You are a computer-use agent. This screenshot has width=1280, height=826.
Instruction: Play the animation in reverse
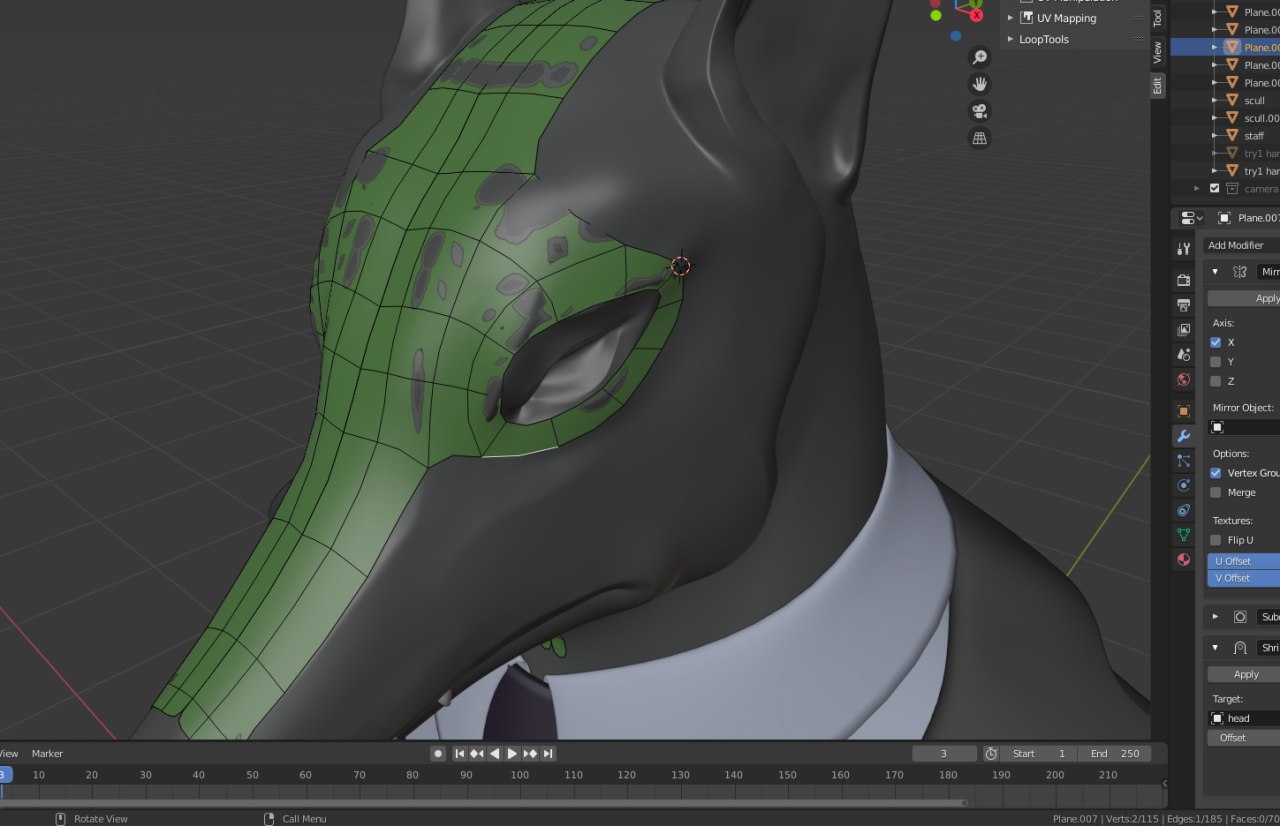pyautogui.click(x=494, y=753)
